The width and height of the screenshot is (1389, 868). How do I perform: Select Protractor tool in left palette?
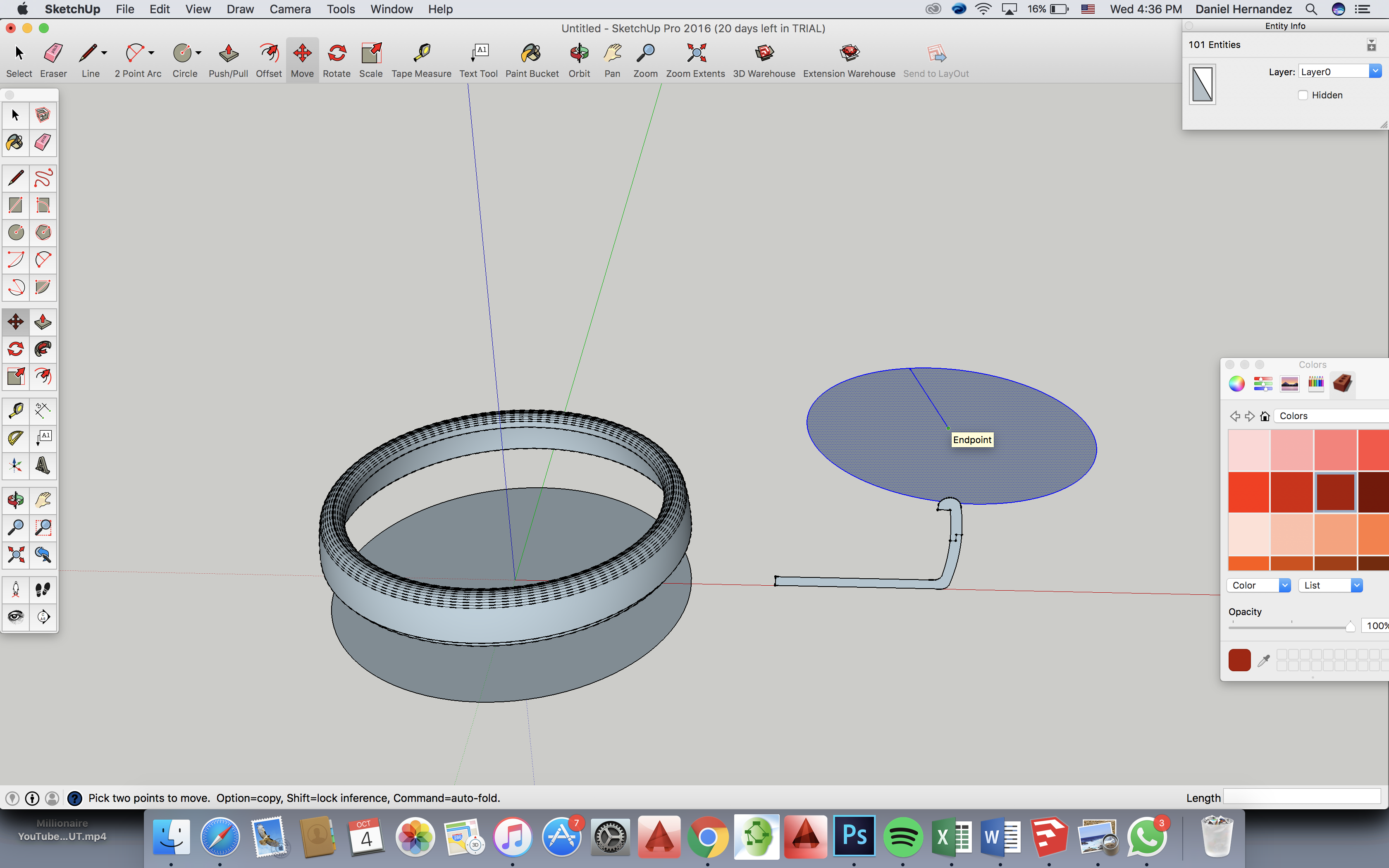15,439
